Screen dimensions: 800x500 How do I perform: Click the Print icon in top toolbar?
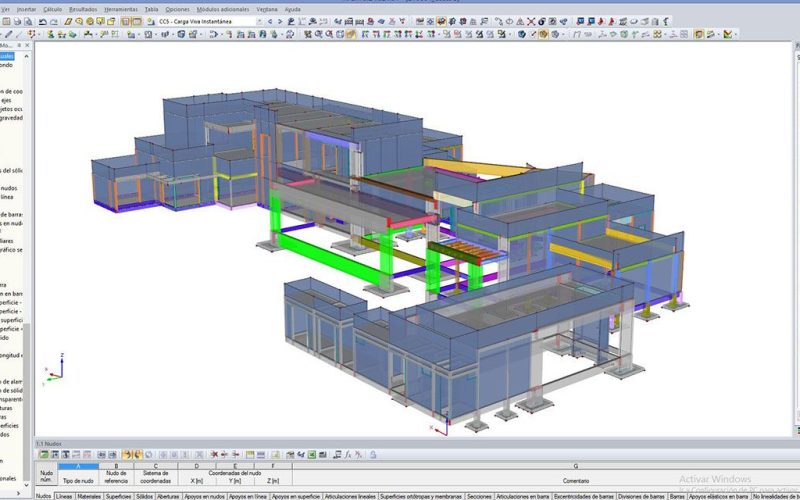[x=17, y=21]
